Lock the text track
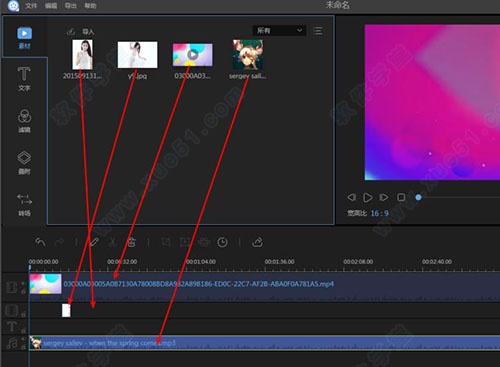The width and height of the screenshot is (500, 367). [23, 330]
